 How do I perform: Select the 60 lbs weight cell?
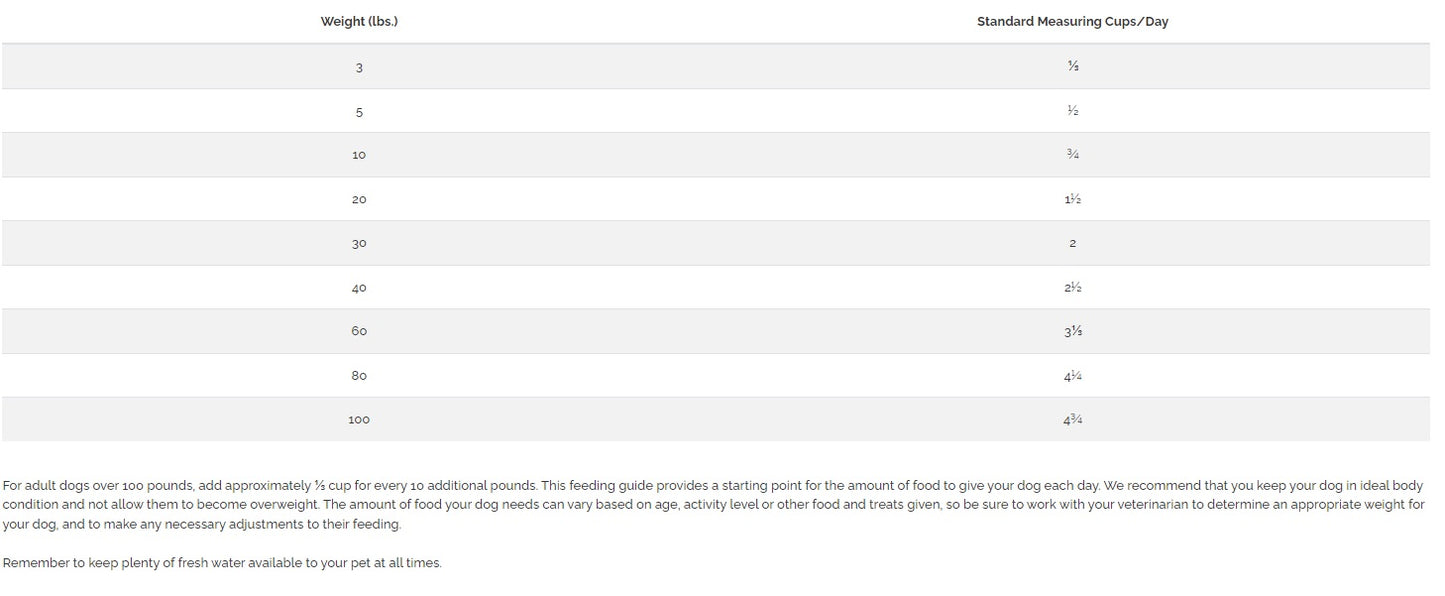359,331
